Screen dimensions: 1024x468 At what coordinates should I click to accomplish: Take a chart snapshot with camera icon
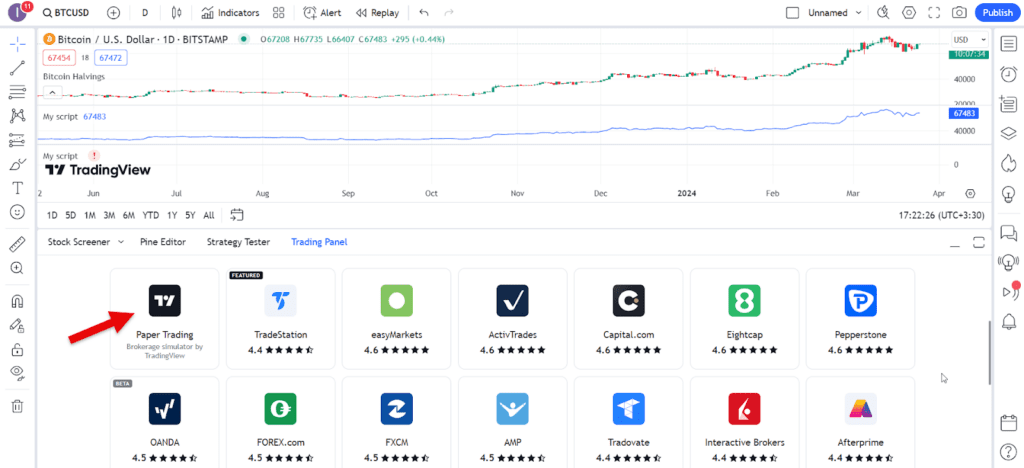(959, 13)
